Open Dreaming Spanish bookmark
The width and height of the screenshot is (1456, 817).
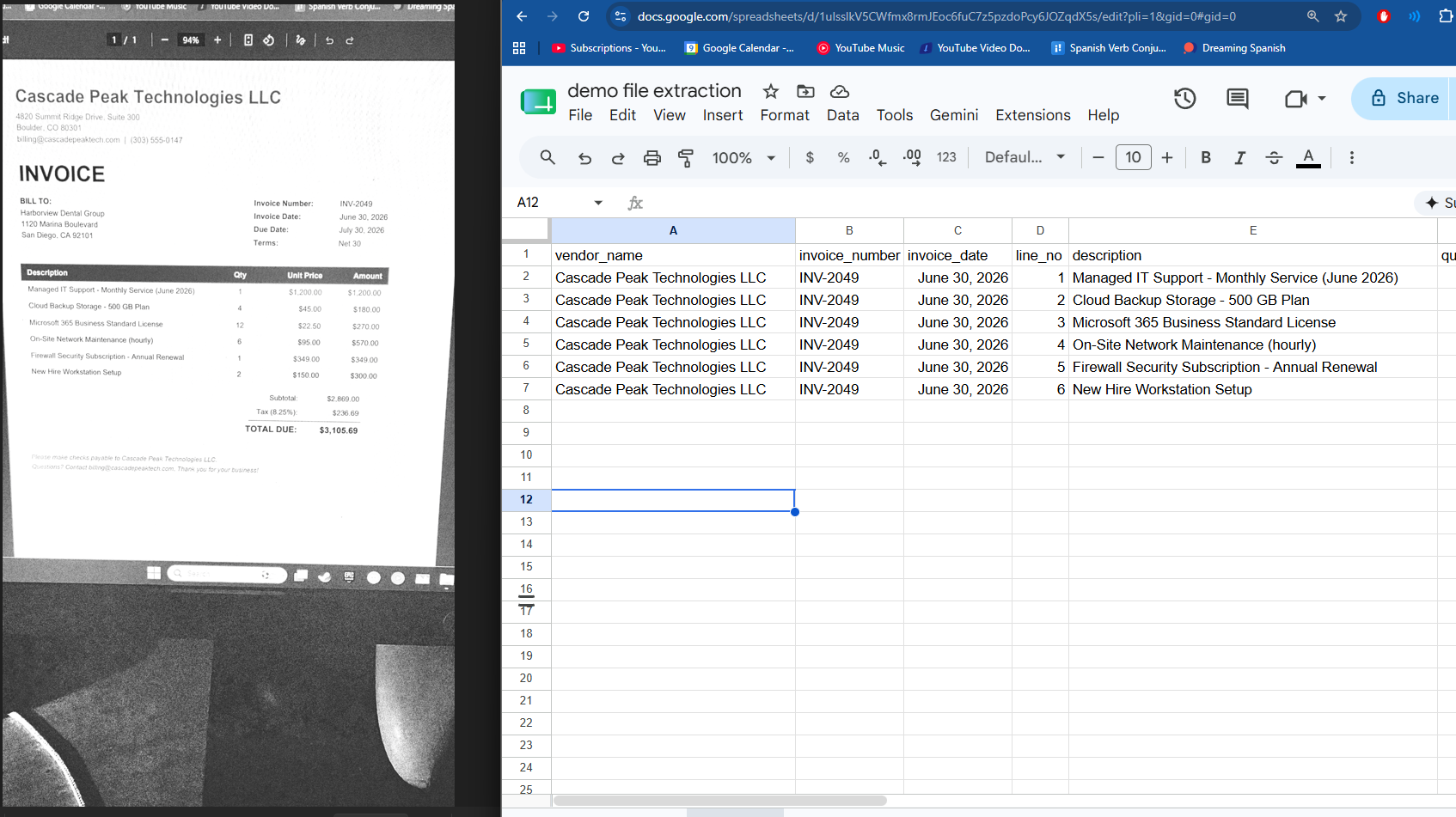click(x=1234, y=48)
